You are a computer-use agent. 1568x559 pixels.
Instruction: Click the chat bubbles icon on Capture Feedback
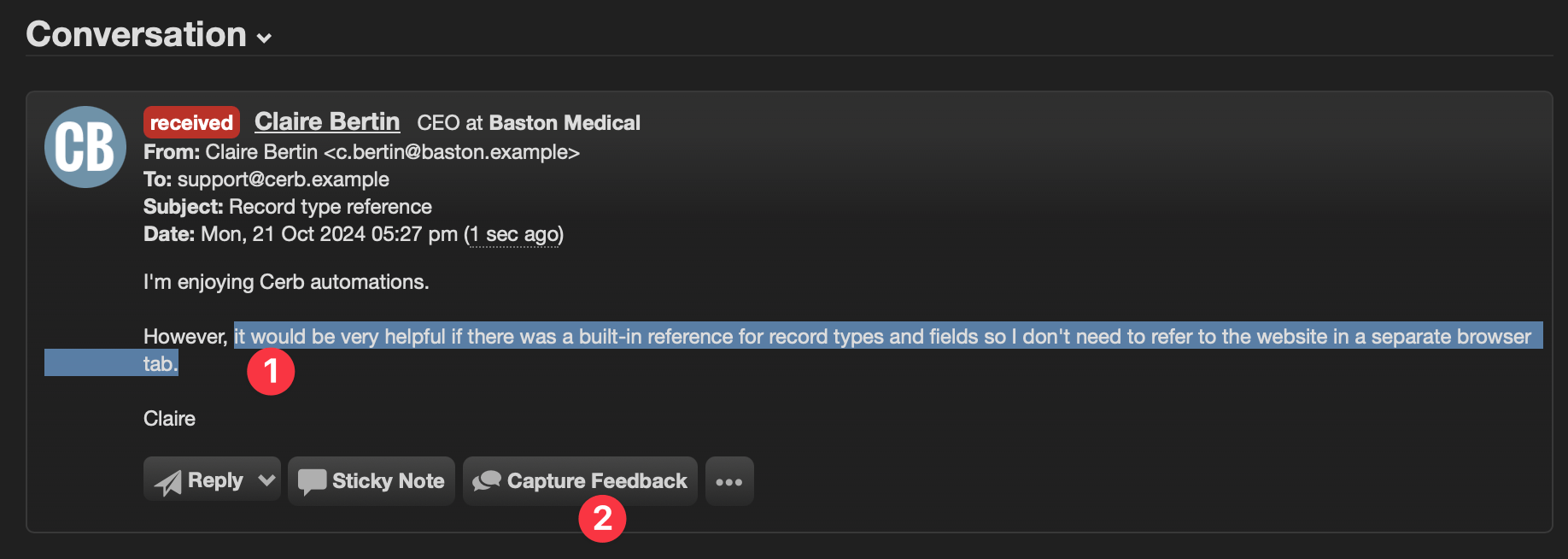[x=487, y=481]
